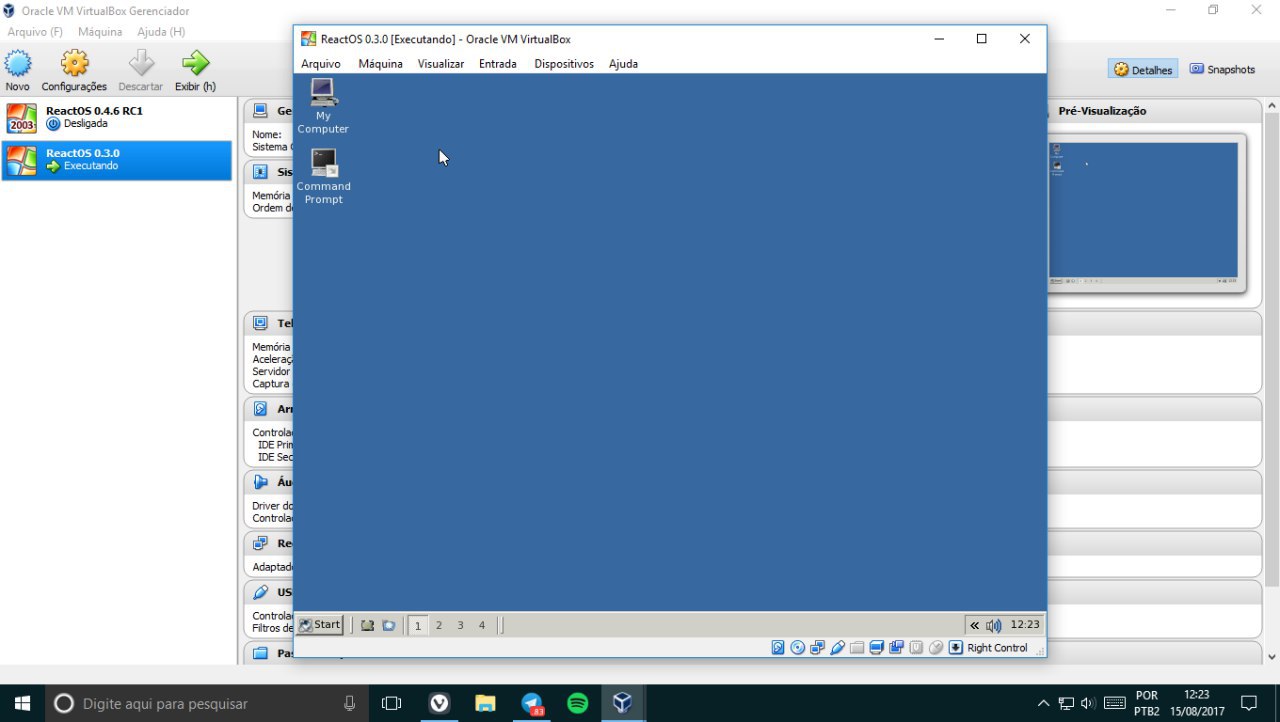Open the Dispositivos menu
The image size is (1280, 722).
pos(564,64)
